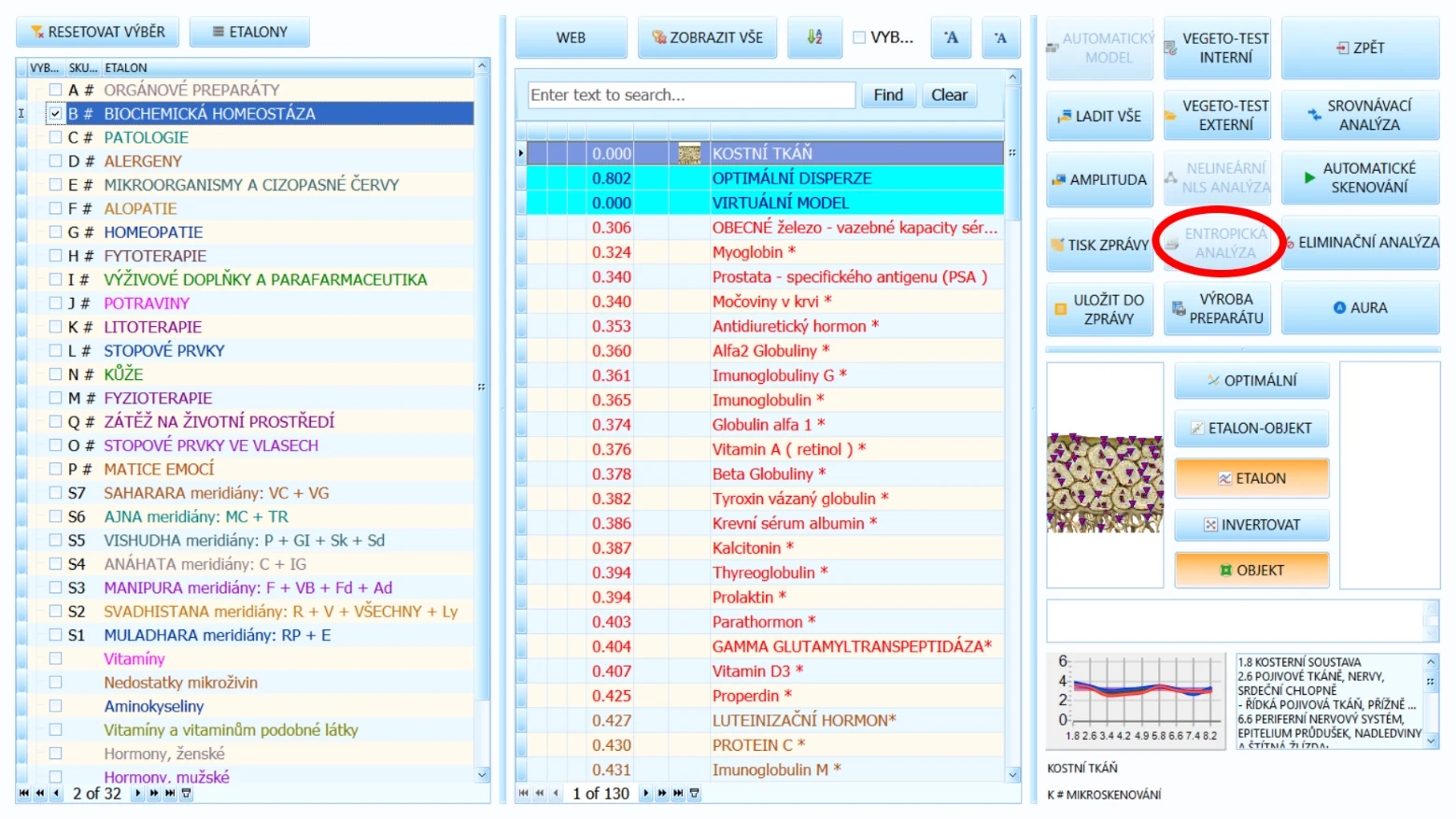Click the Find button
The image size is (1456, 819).
pos(888,95)
